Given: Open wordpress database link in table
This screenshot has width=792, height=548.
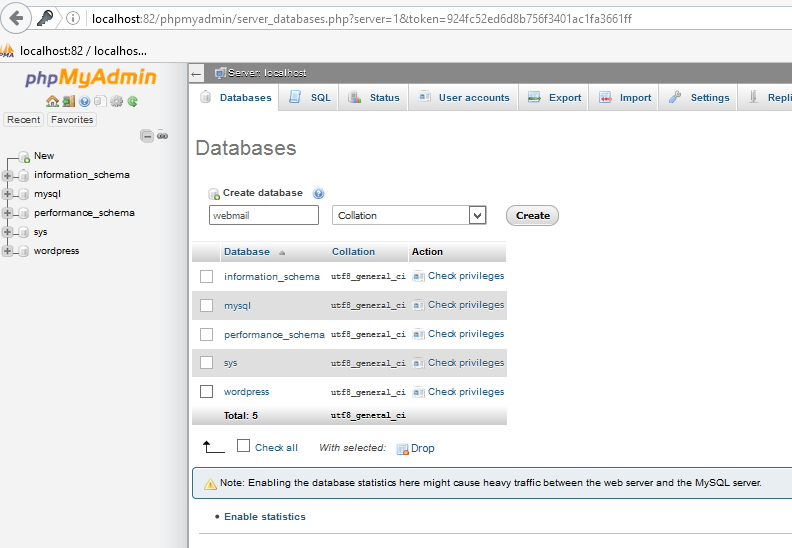Looking at the screenshot, I should 246,392.
